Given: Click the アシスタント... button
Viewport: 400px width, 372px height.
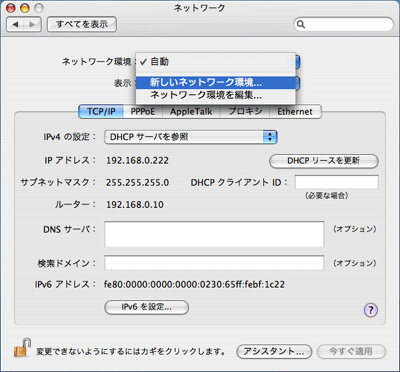Looking at the screenshot, I should (274, 351).
